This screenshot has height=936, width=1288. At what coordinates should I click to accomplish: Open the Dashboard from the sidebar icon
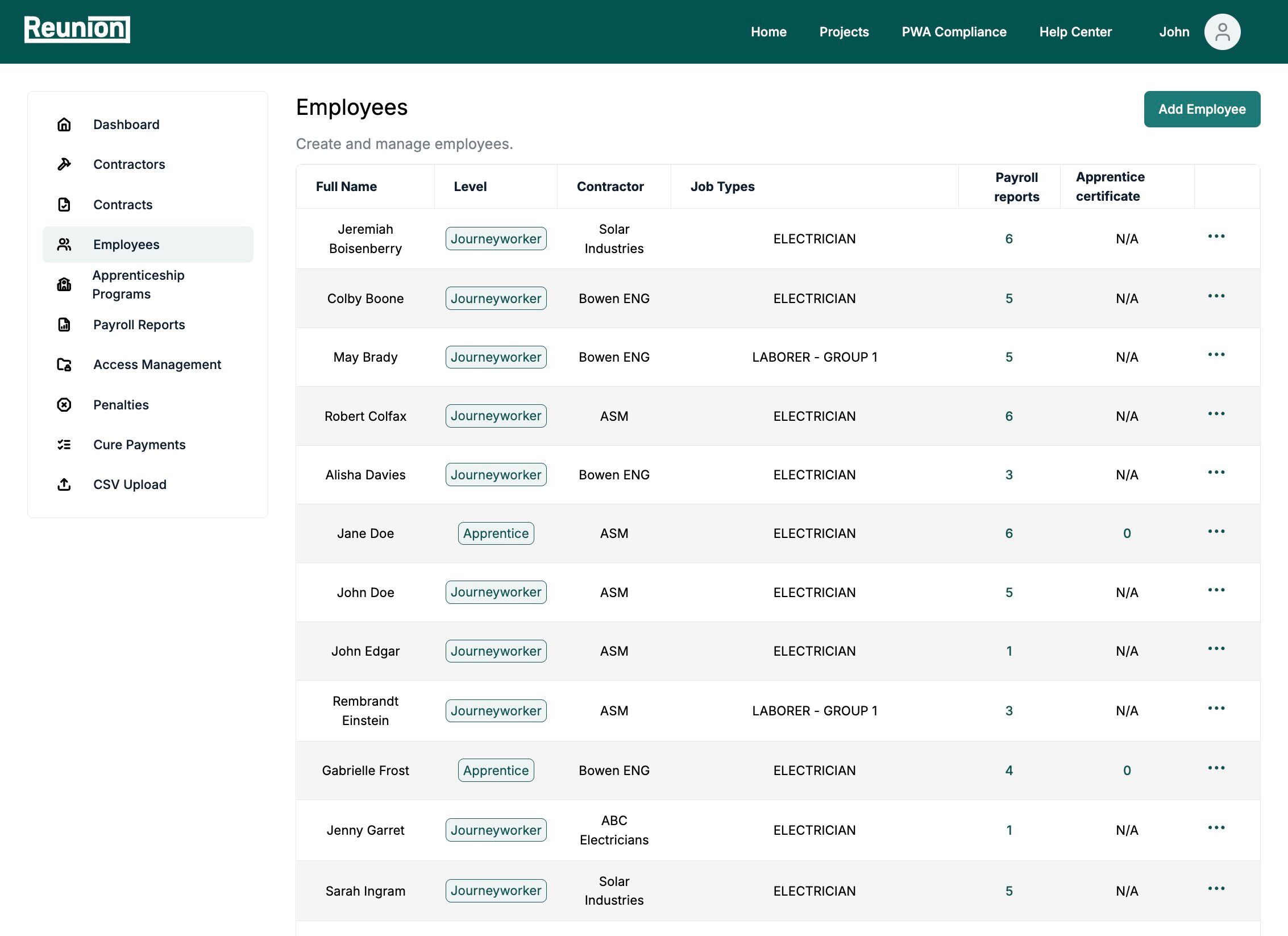point(64,124)
